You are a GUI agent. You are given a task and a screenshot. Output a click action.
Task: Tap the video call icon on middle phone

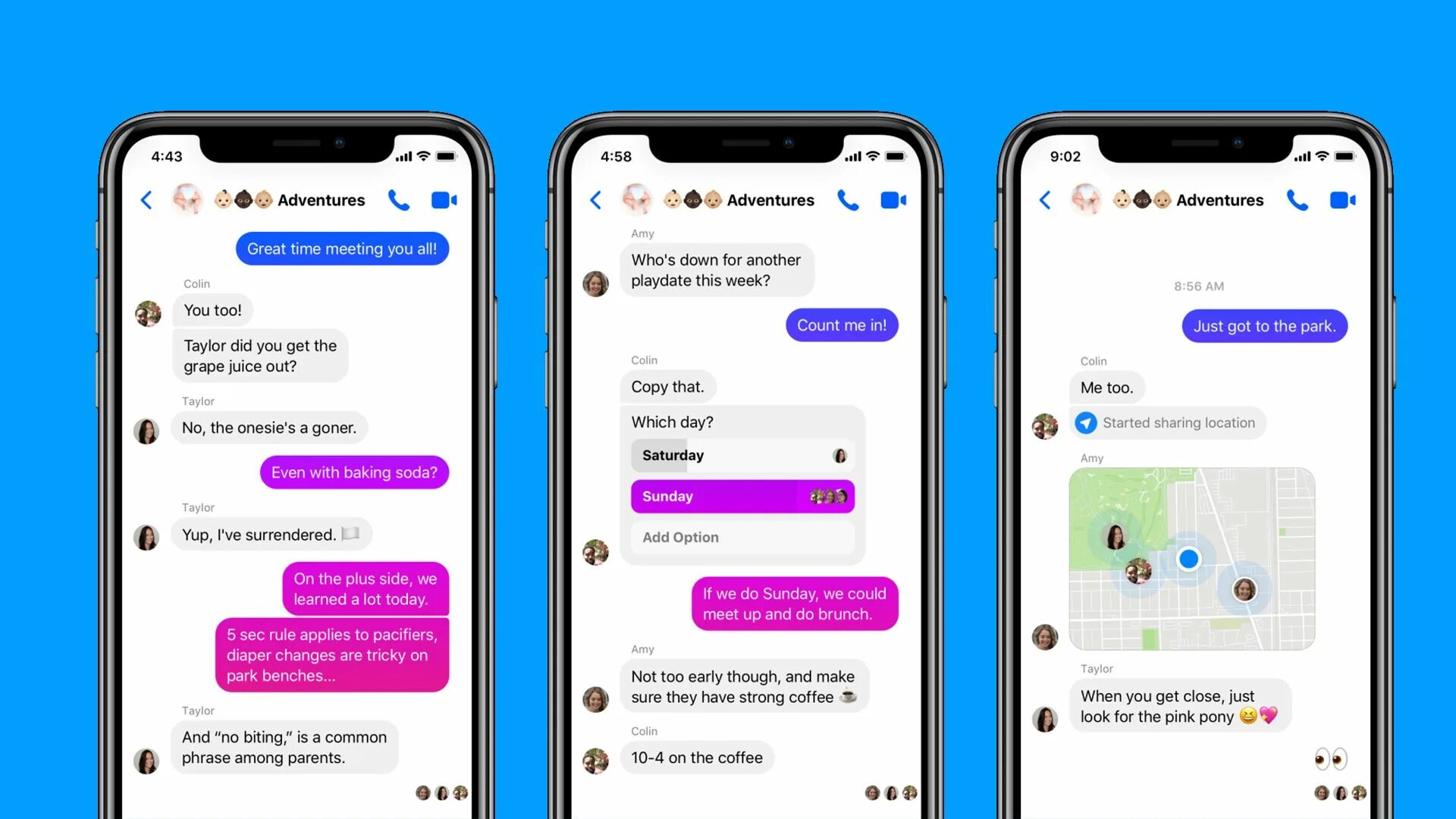coord(893,199)
